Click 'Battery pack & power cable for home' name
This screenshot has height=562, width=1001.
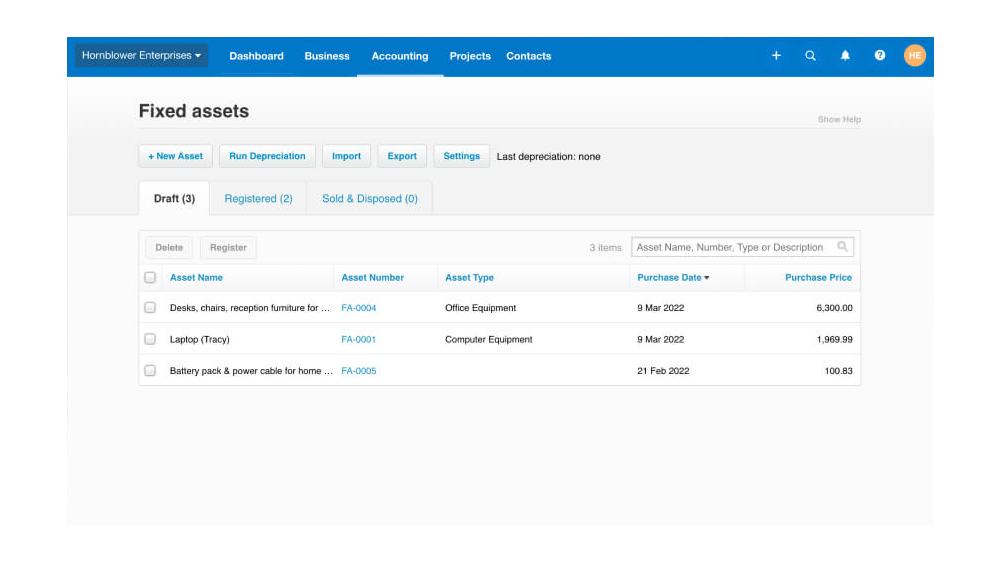pos(251,370)
